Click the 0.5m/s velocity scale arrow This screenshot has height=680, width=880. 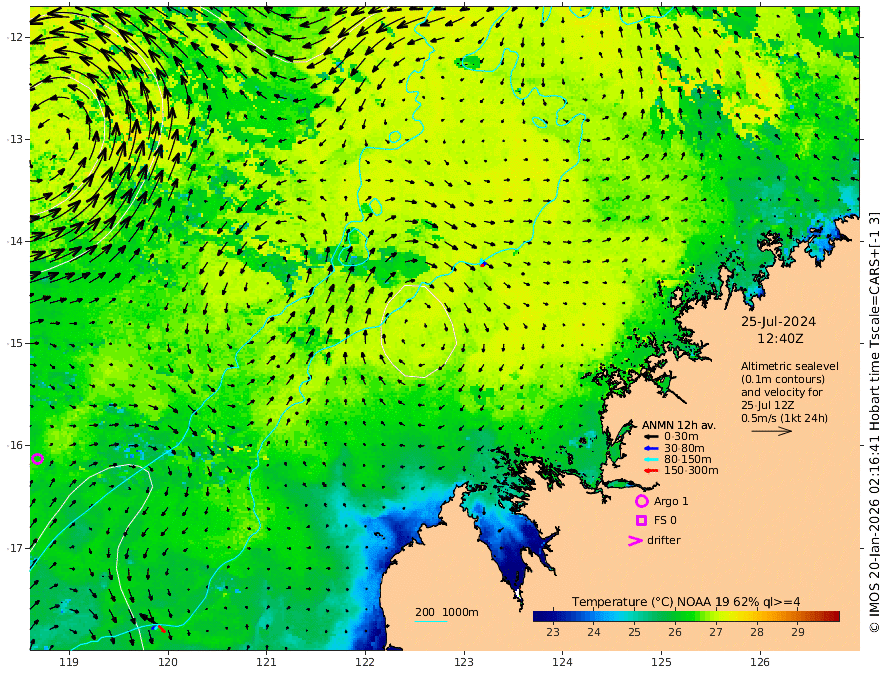772,431
